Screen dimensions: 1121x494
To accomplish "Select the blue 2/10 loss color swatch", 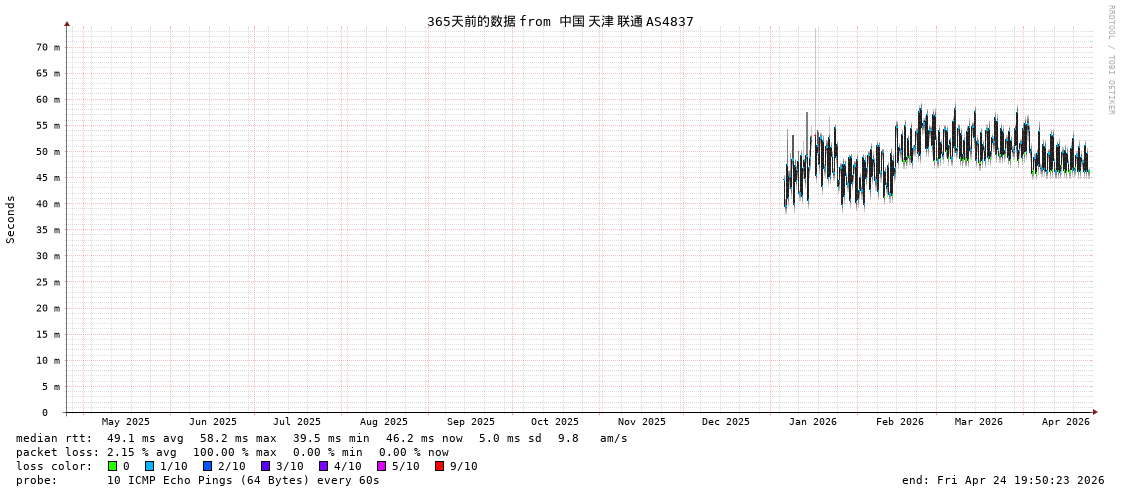I will click(x=207, y=466).
